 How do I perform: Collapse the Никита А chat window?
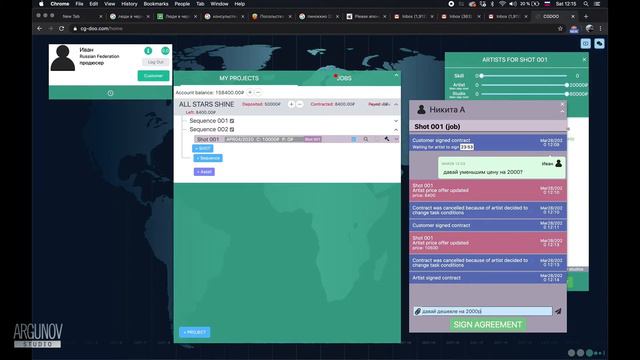(x=562, y=111)
